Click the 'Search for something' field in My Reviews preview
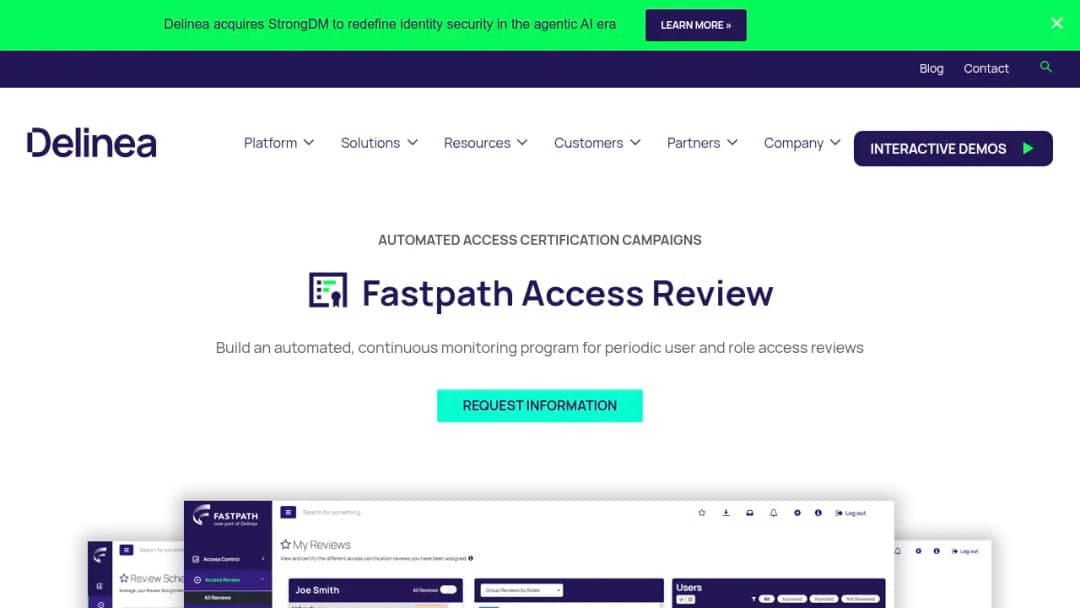The image size is (1080, 608). [333, 512]
